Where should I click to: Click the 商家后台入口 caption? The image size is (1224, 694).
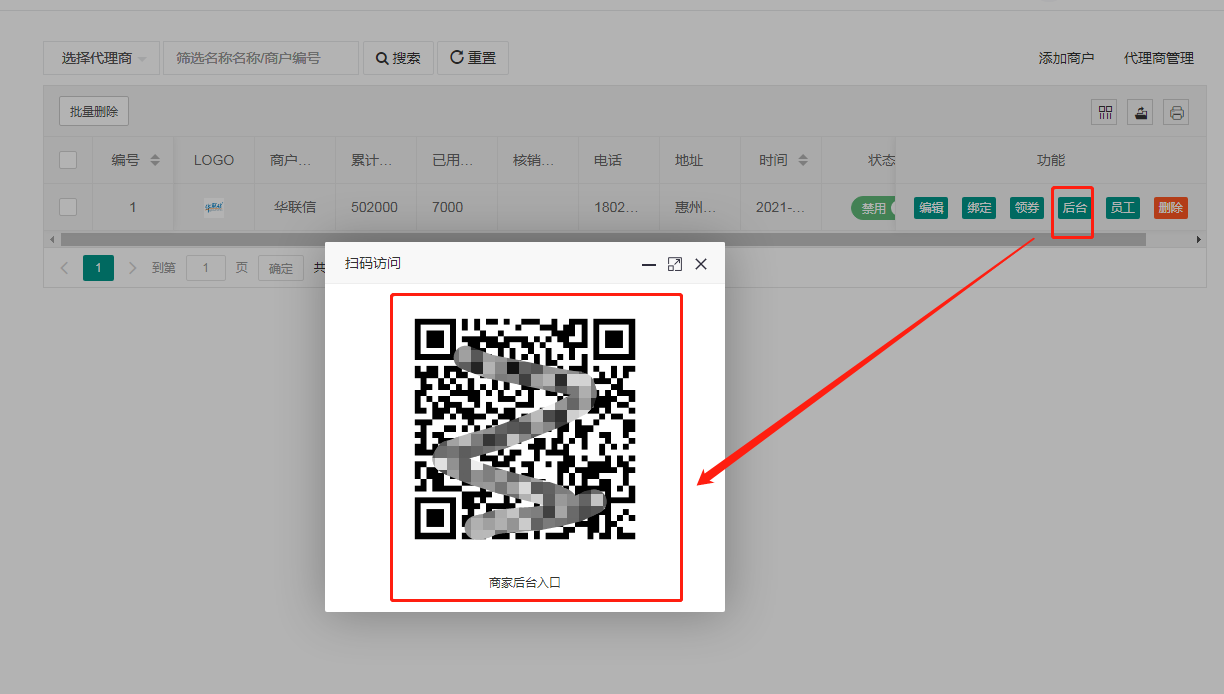(x=525, y=582)
